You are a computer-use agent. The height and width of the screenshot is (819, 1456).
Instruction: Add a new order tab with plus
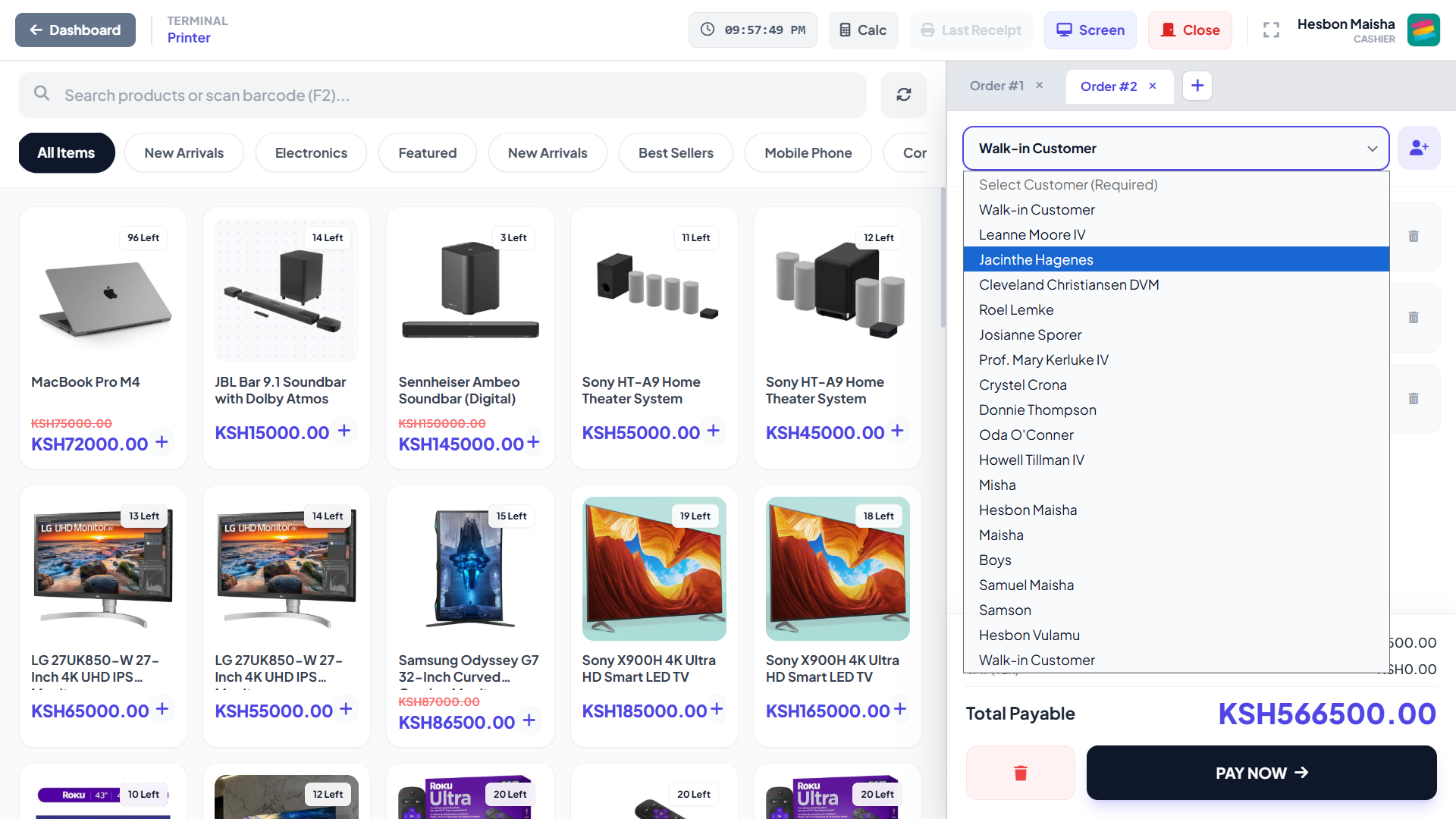1197,86
